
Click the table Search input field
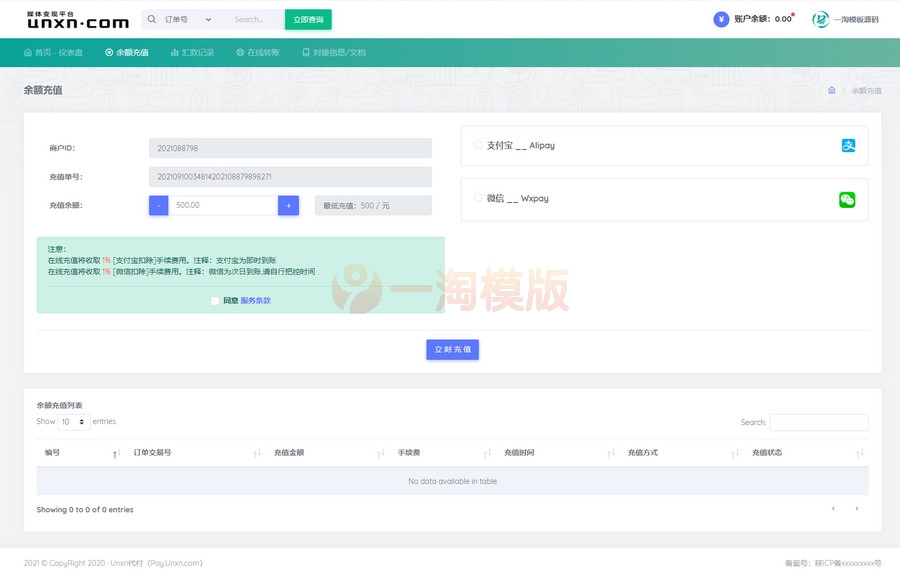tap(819, 422)
